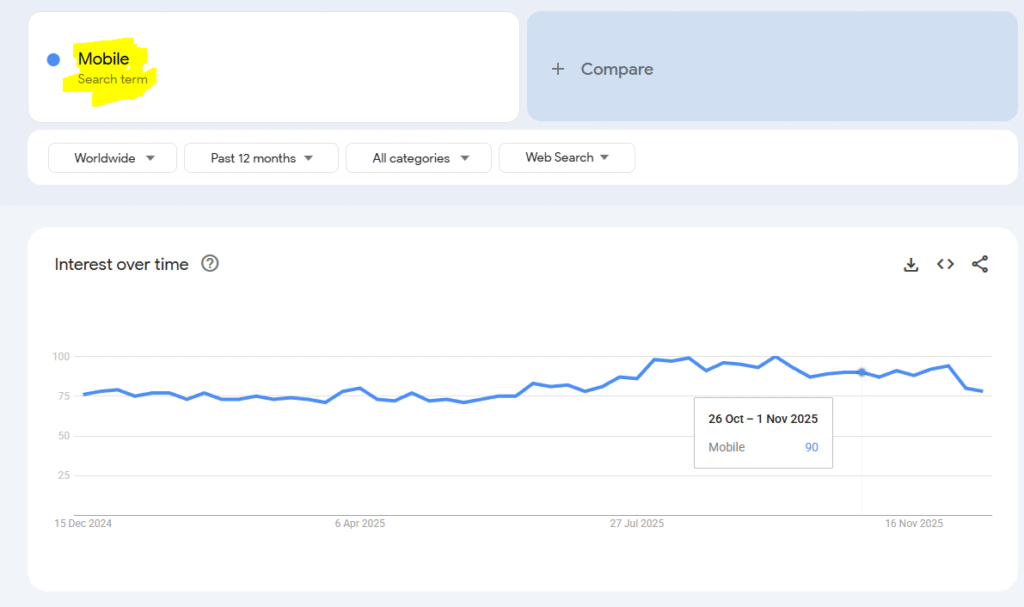
Task: Click the 15 Dec 2024 axis label
Action: (x=83, y=523)
